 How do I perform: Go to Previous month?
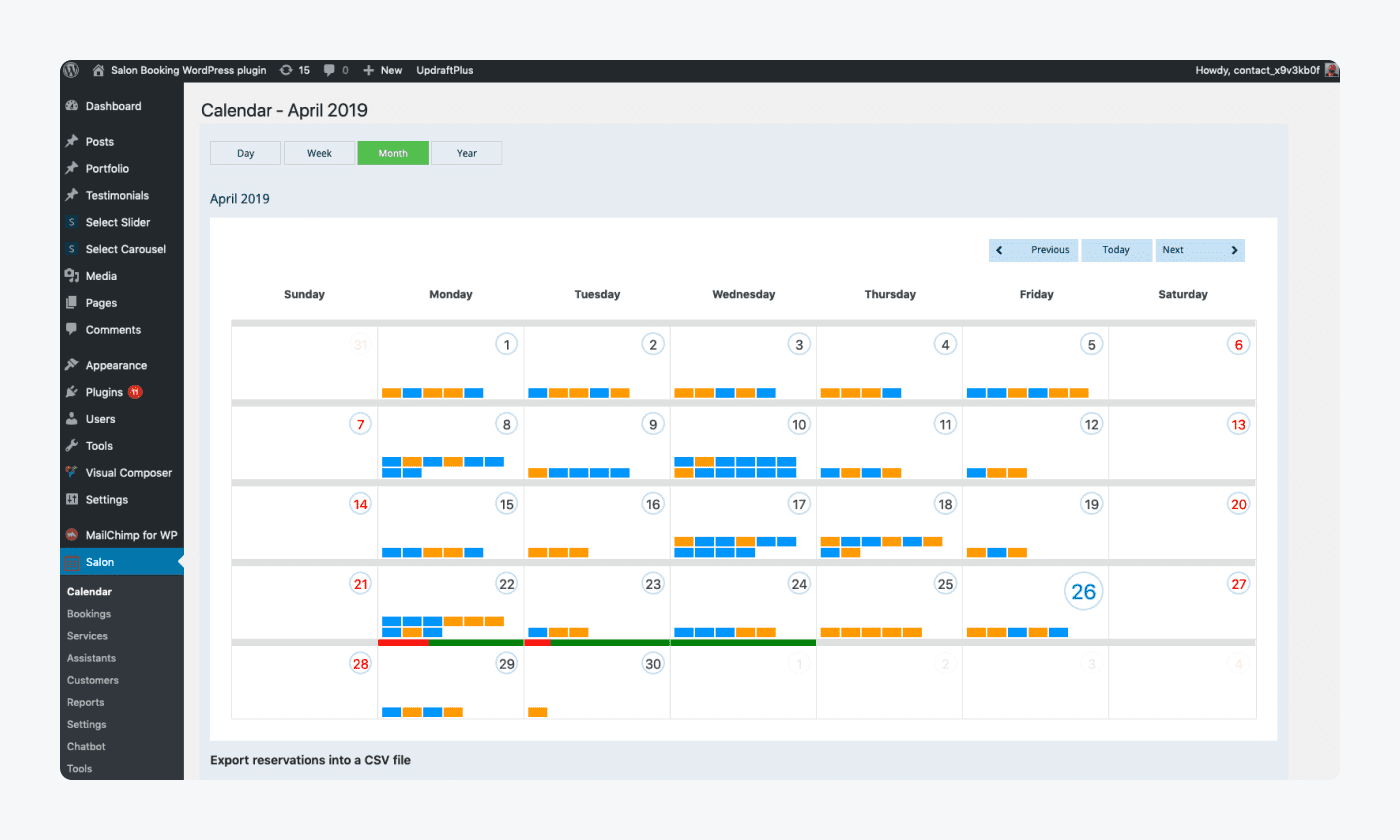point(1034,250)
